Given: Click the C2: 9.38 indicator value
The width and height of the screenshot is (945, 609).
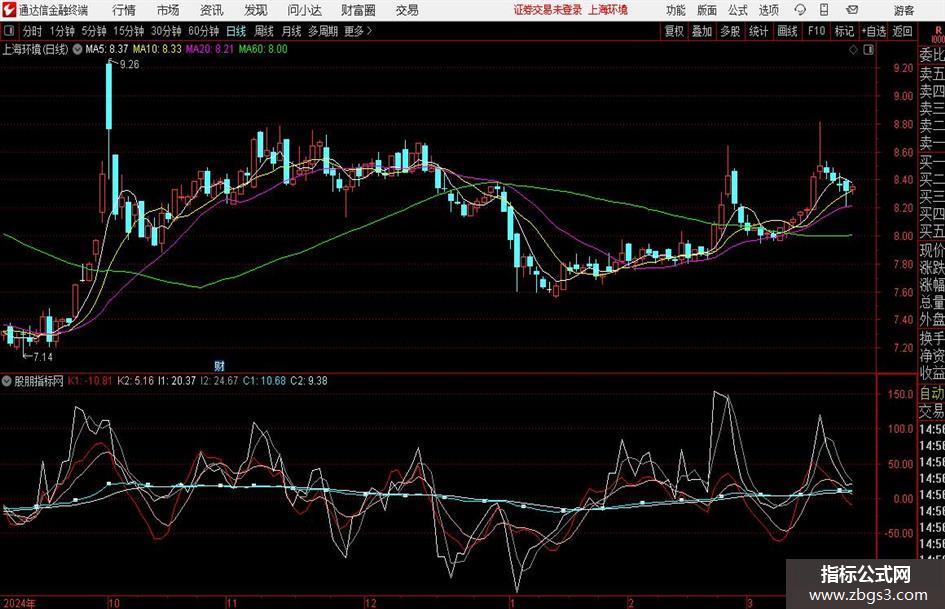Looking at the screenshot, I should (x=309, y=381).
